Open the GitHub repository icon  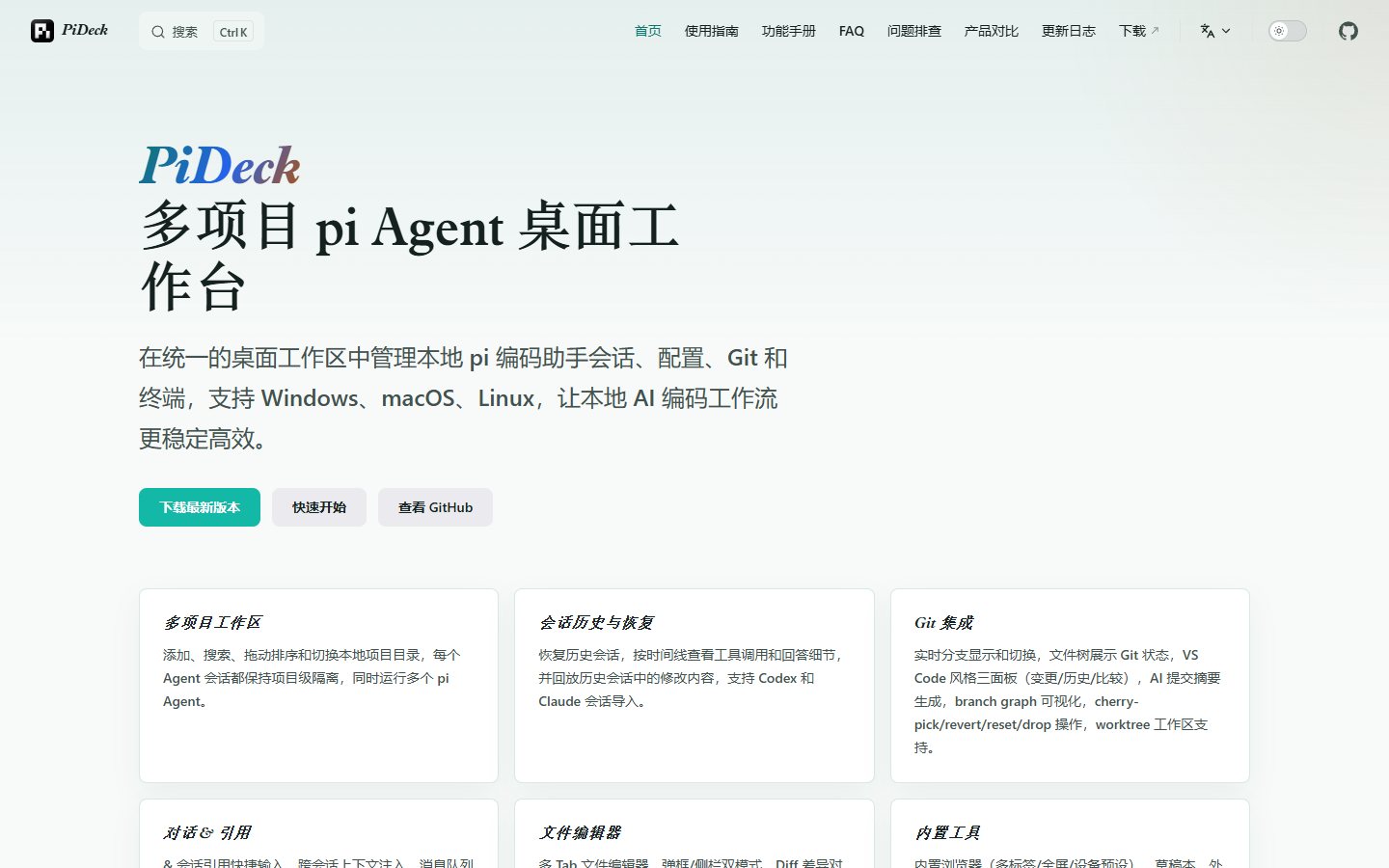click(1348, 31)
